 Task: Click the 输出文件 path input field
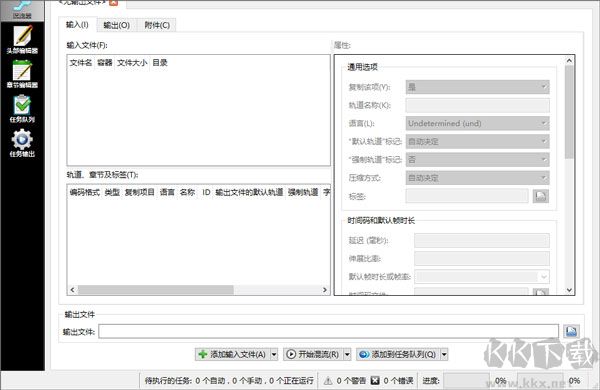pyautogui.click(x=328, y=331)
